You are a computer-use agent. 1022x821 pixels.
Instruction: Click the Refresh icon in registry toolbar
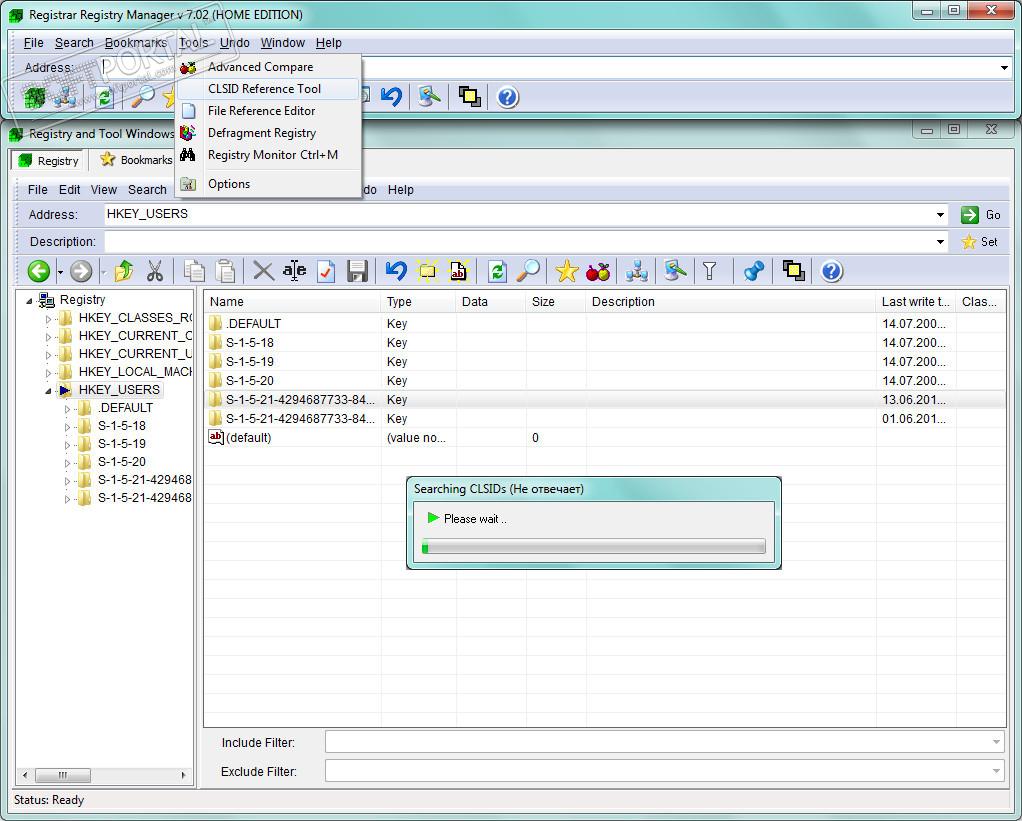tap(497, 271)
